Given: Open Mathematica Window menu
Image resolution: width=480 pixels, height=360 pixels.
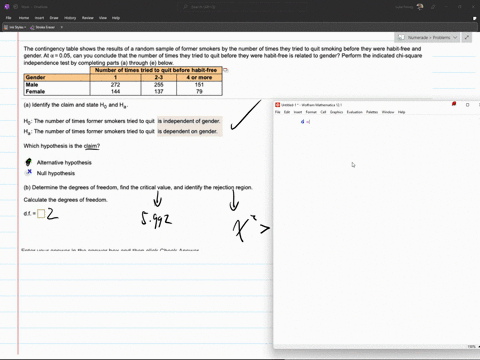Looking at the screenshot, I should coord(388,112).
